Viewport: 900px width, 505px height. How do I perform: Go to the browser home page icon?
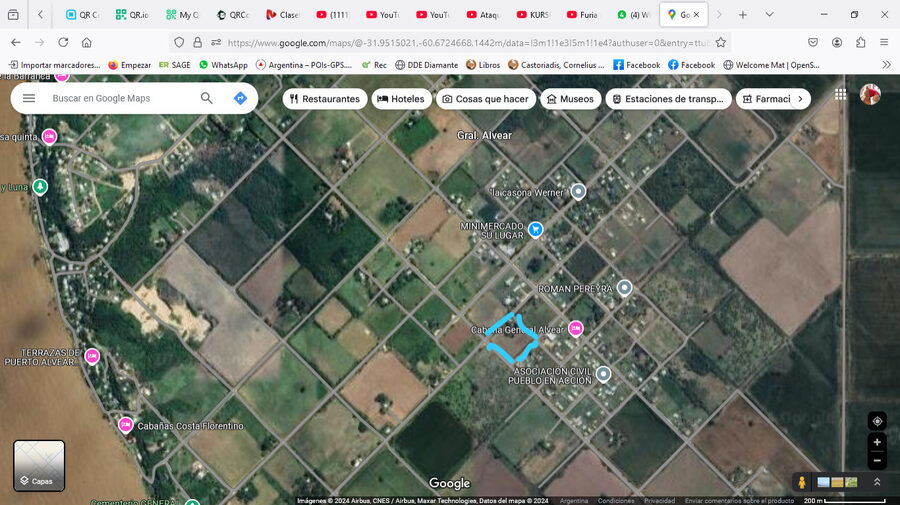coord(87,42)
